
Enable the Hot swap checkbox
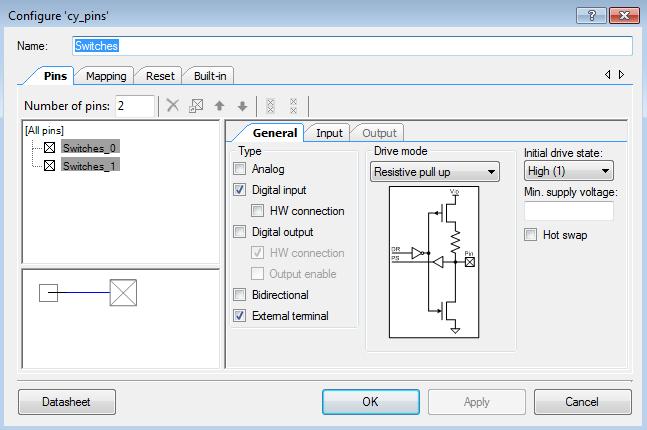[530, 235]
